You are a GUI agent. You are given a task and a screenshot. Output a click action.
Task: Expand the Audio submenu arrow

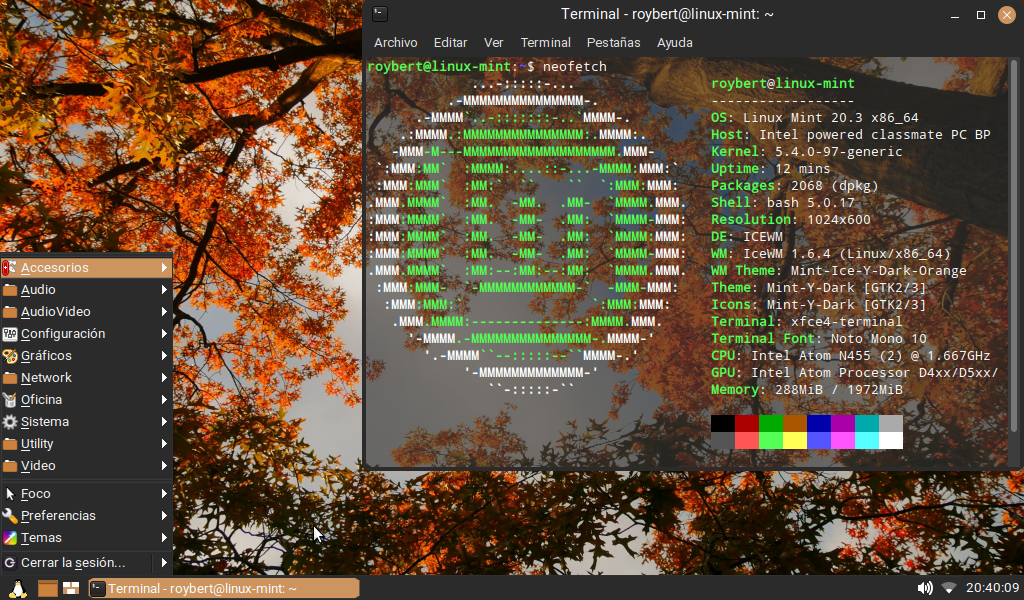click(x=164, y=290)
